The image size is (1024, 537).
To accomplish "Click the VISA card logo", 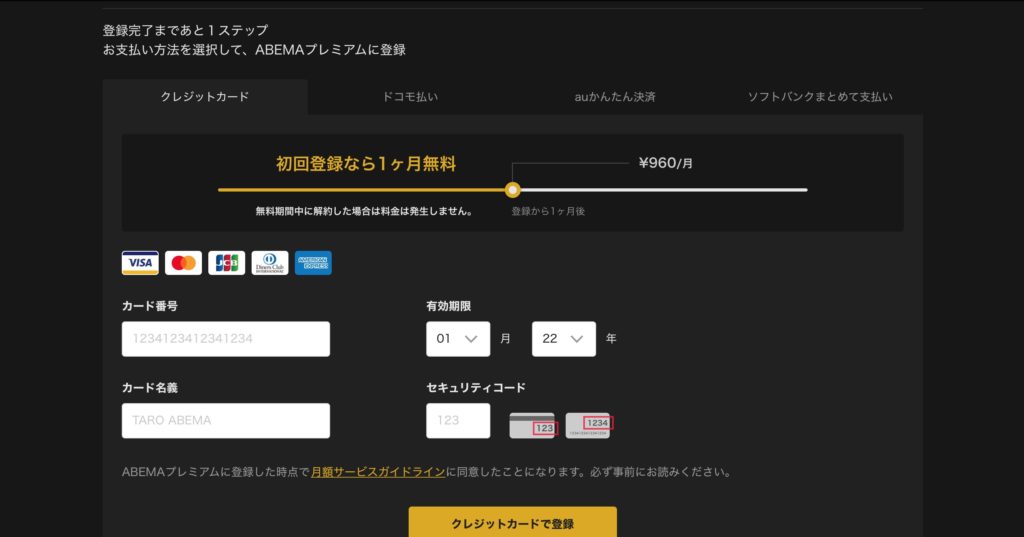I will click(x=140, y=263).
